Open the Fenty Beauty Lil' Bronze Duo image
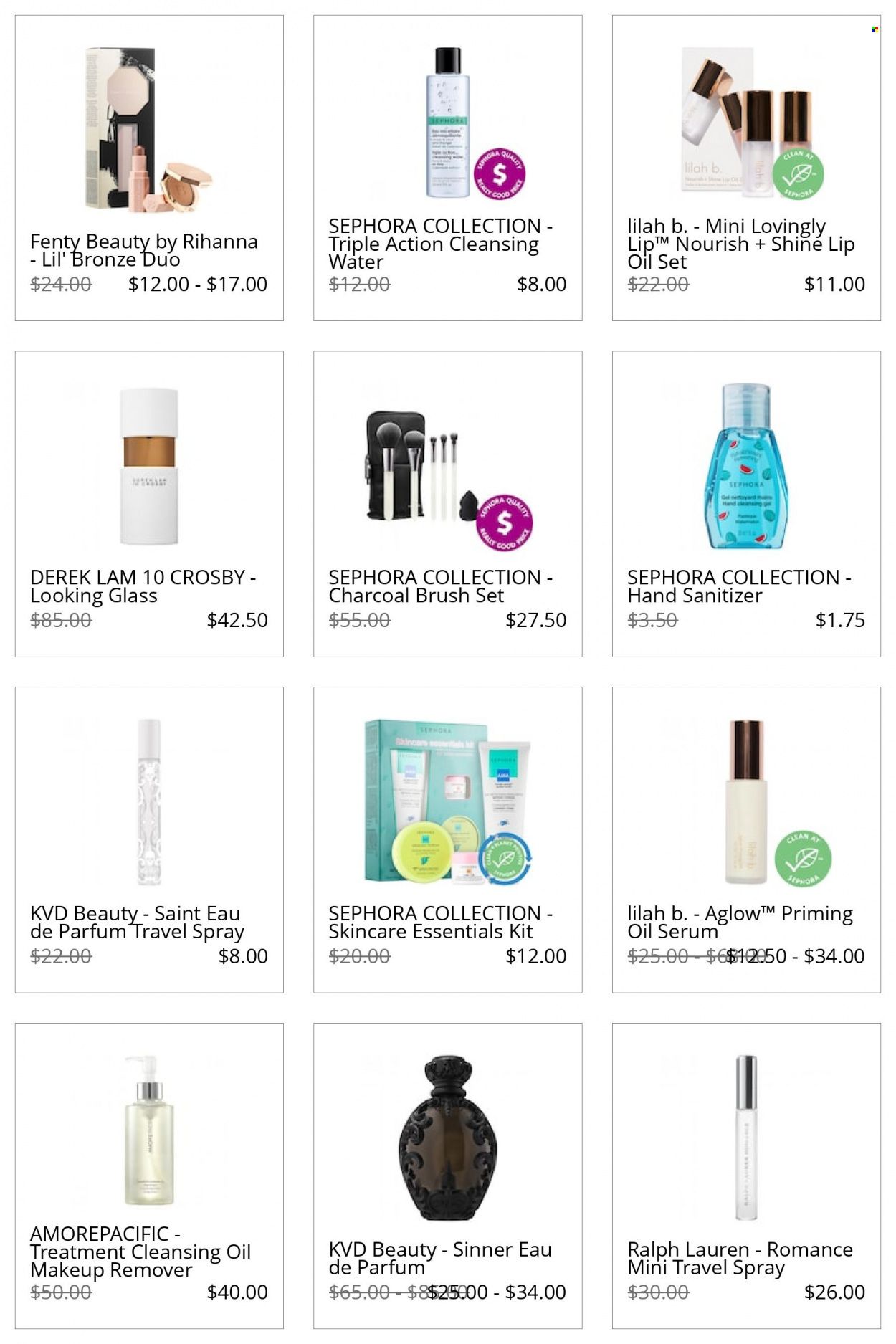 click(x=149, y=130)
